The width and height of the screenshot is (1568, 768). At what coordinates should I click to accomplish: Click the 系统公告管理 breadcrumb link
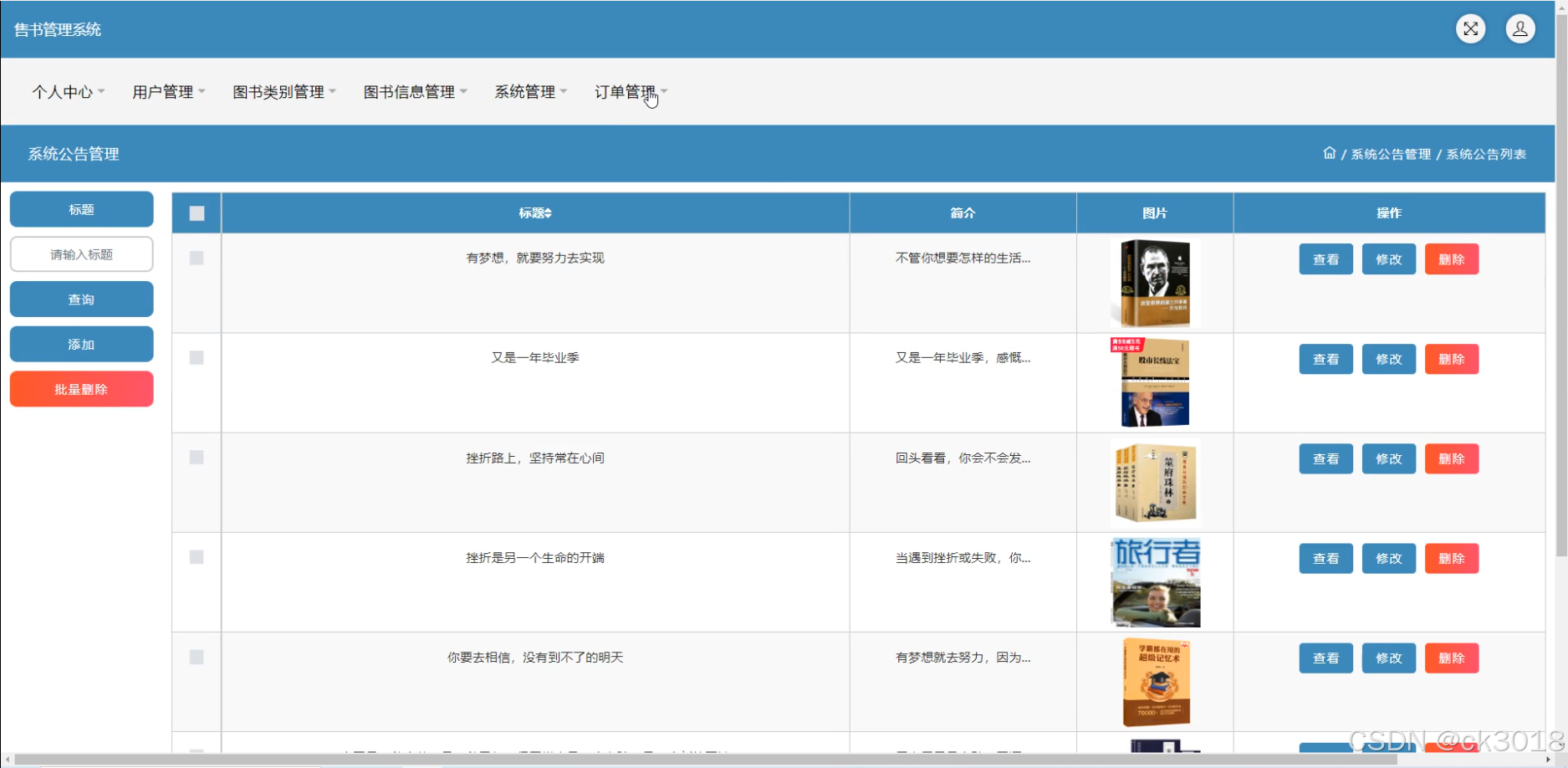point(1391,154)
